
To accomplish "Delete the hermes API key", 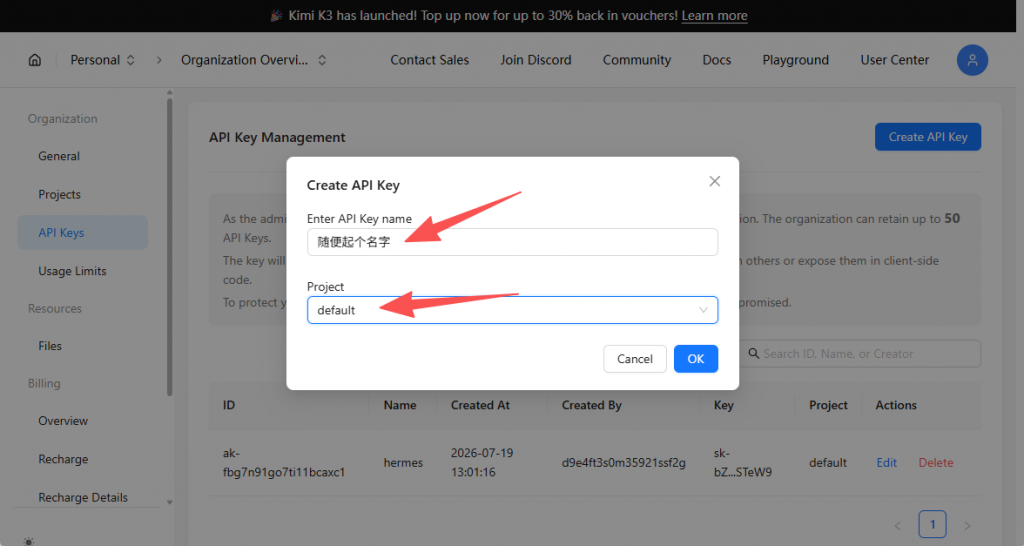I will coord(935,462).
